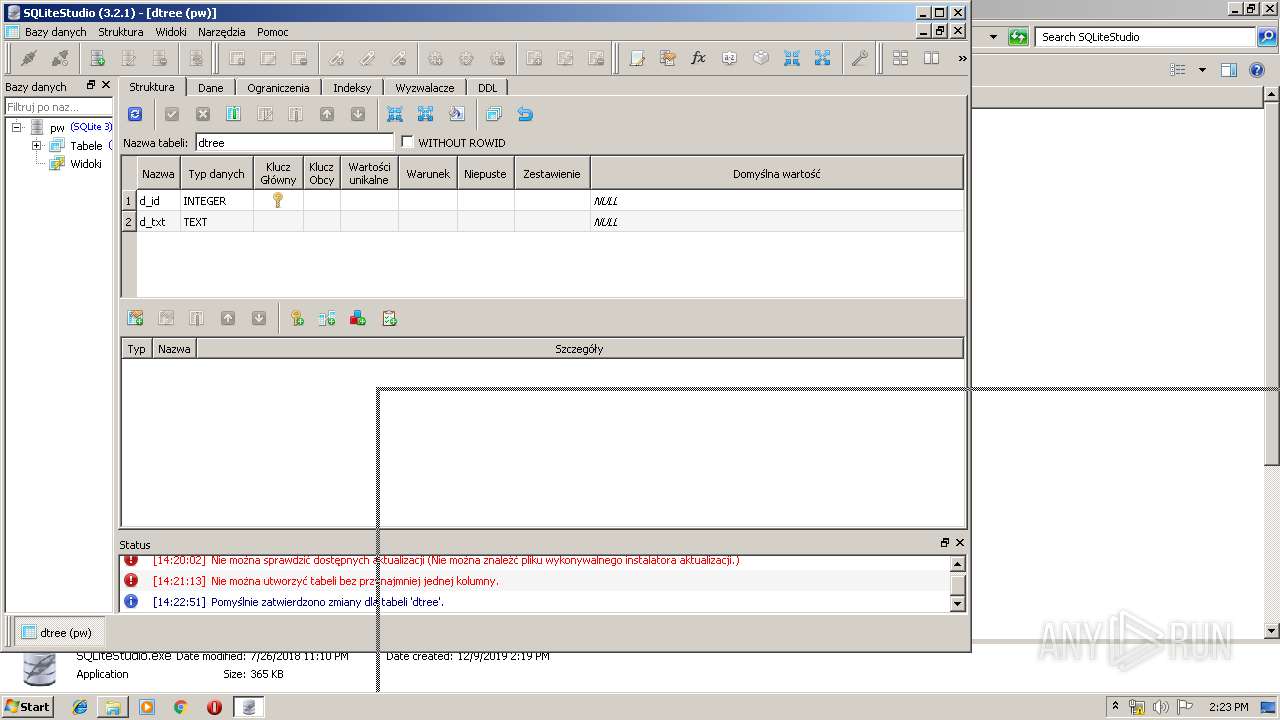Open the Narzędzia menu

221,32
